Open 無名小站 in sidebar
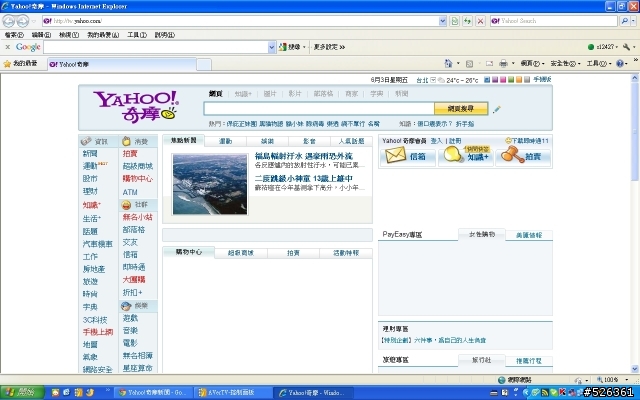640x400 pixels. coord(138,217)
